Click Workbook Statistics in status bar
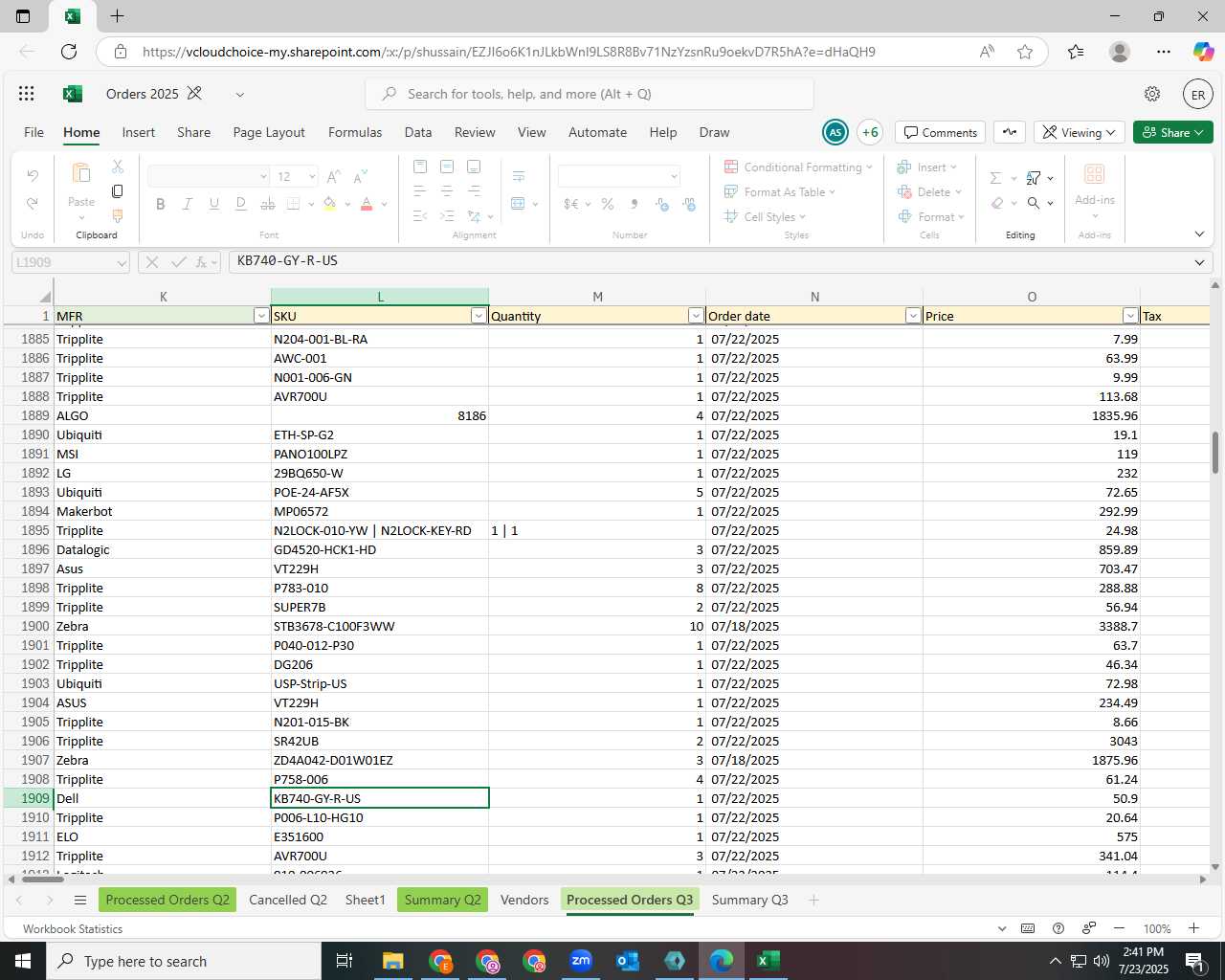The image size is (1225, 980). tap(73, 928)
